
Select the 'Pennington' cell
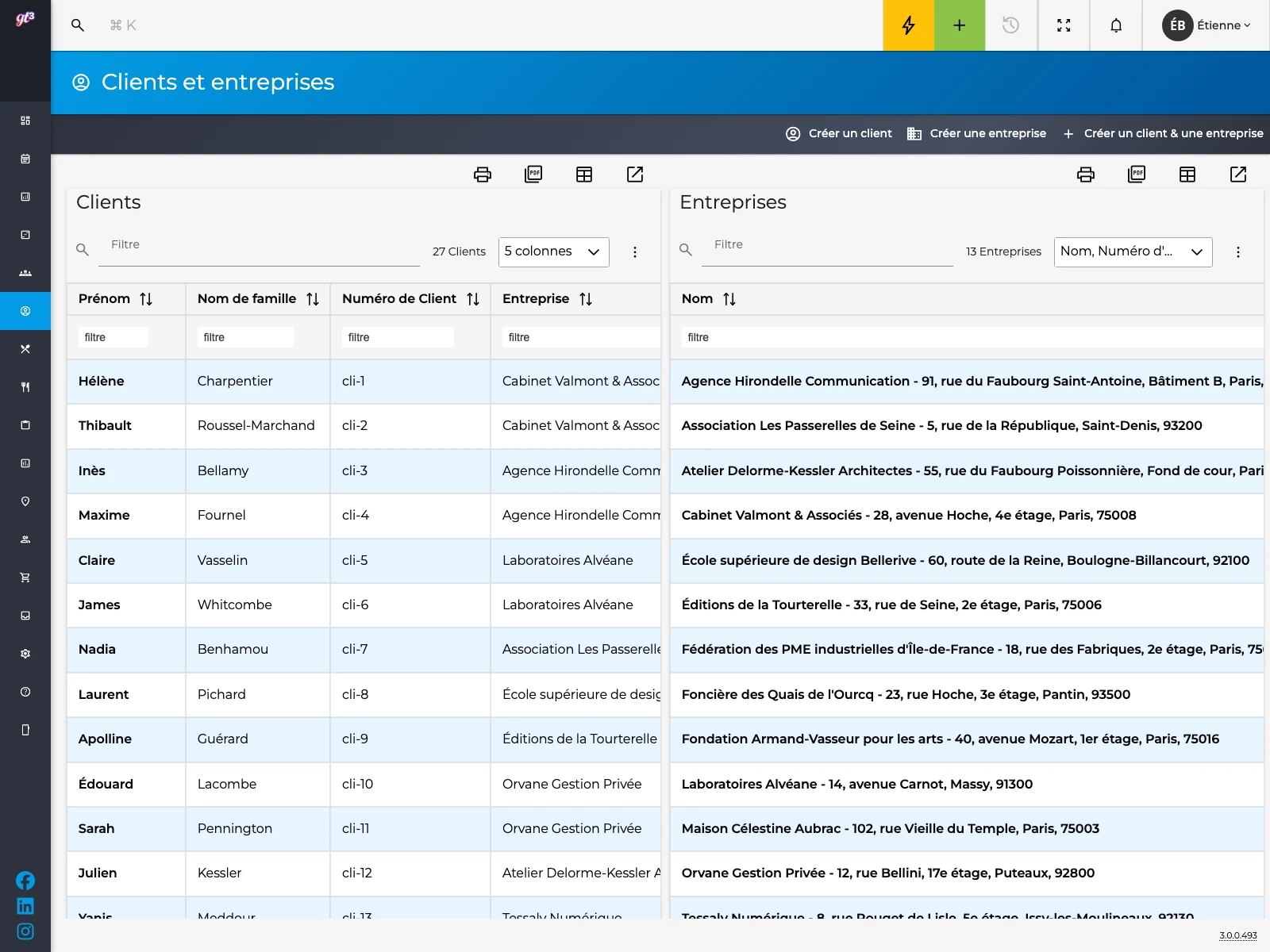click(x=258, y=828)
